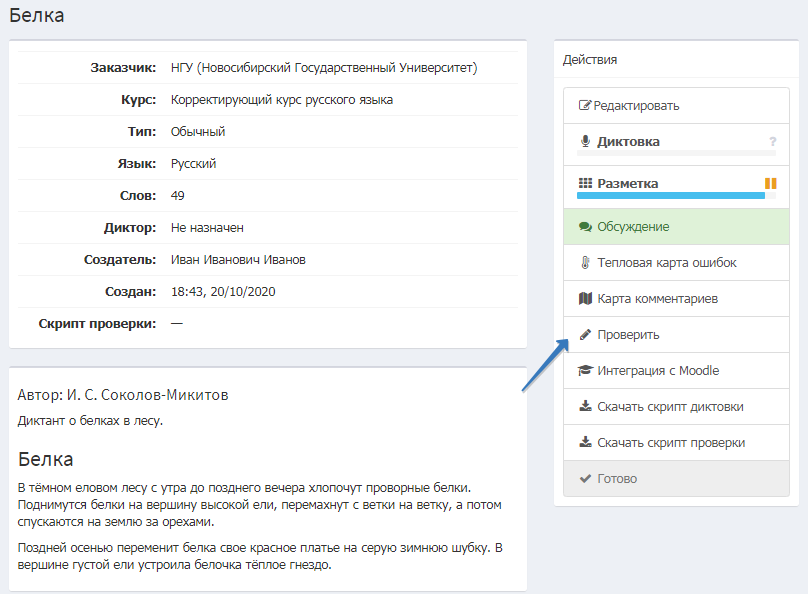
Task: Click the graduation cap icon for Moodle
Action: coord(585,371)
